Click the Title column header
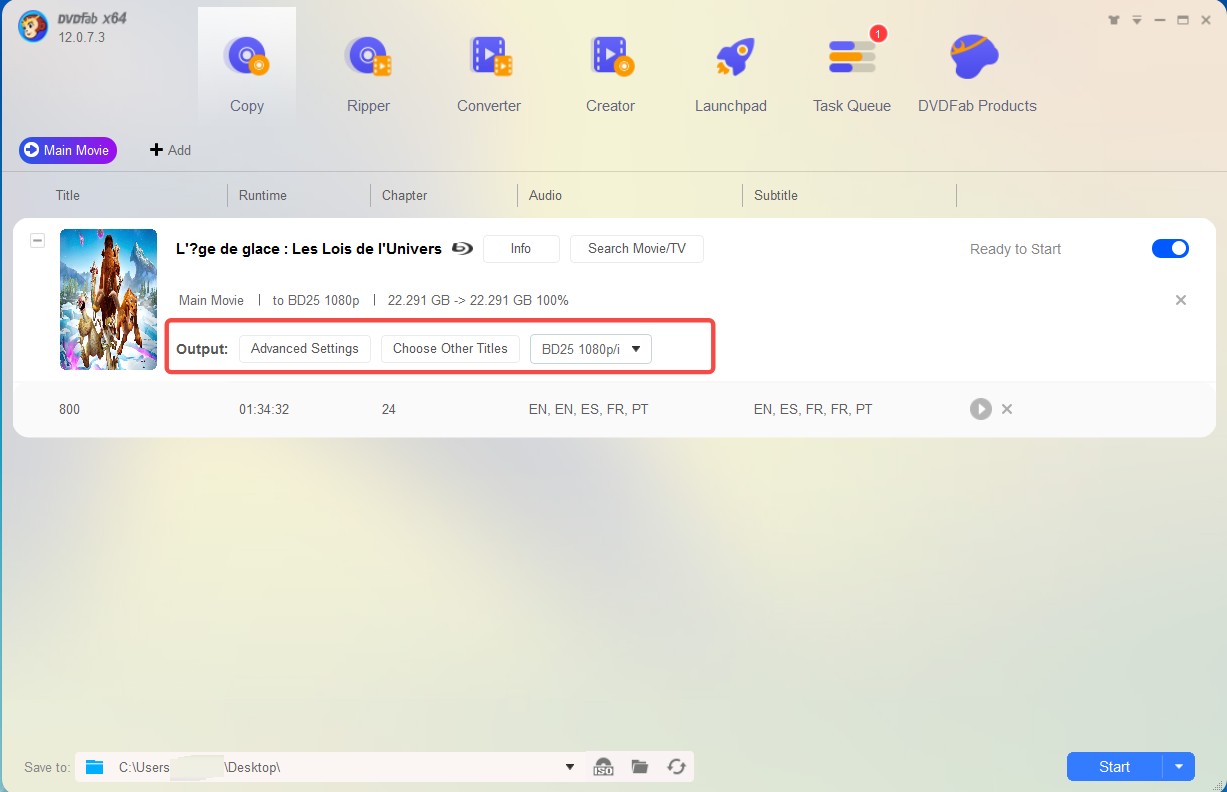This screenshot has width=1227, height=792. (68, 196)
